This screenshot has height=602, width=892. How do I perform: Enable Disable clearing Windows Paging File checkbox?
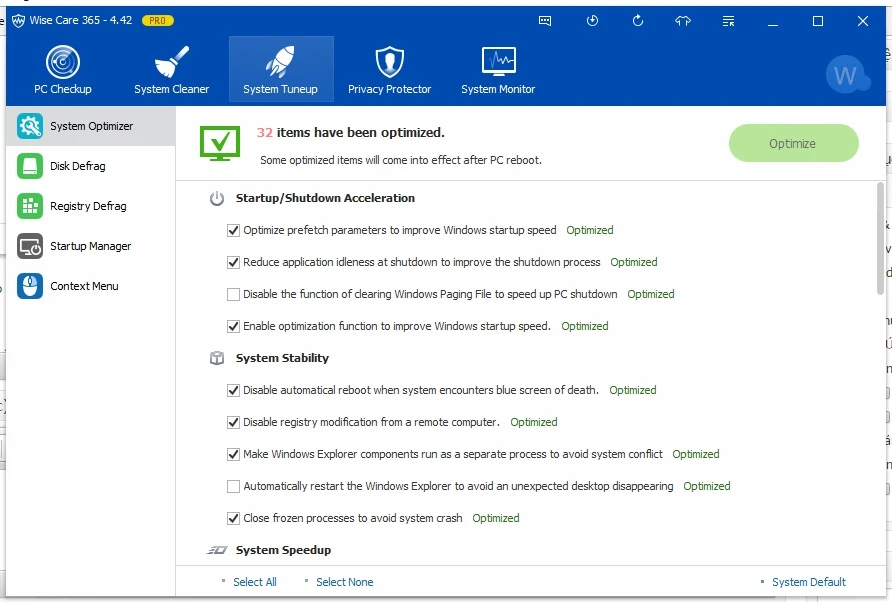pos(234,294)
